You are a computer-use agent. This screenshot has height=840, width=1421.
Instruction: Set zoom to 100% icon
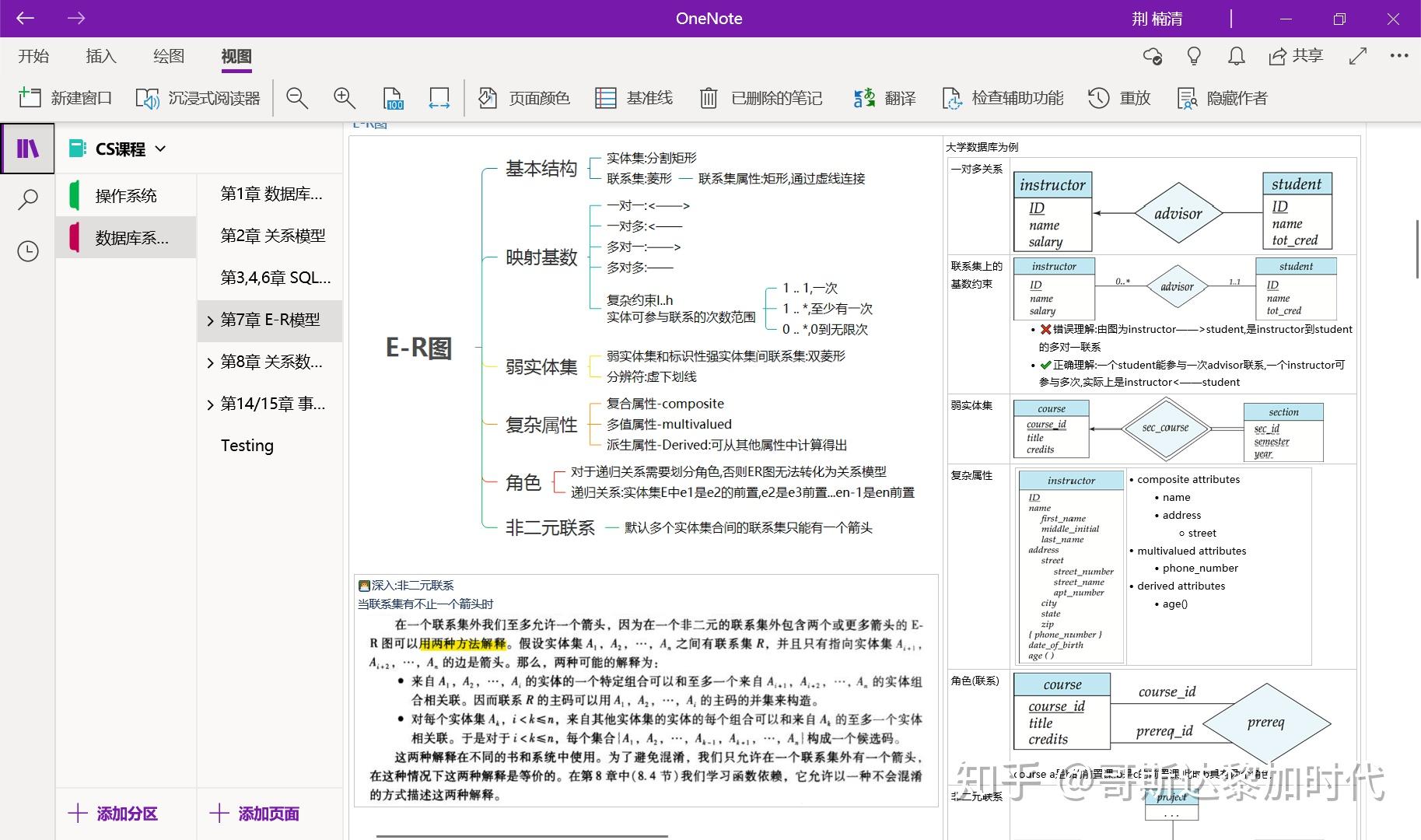click(x=394, y=98)
